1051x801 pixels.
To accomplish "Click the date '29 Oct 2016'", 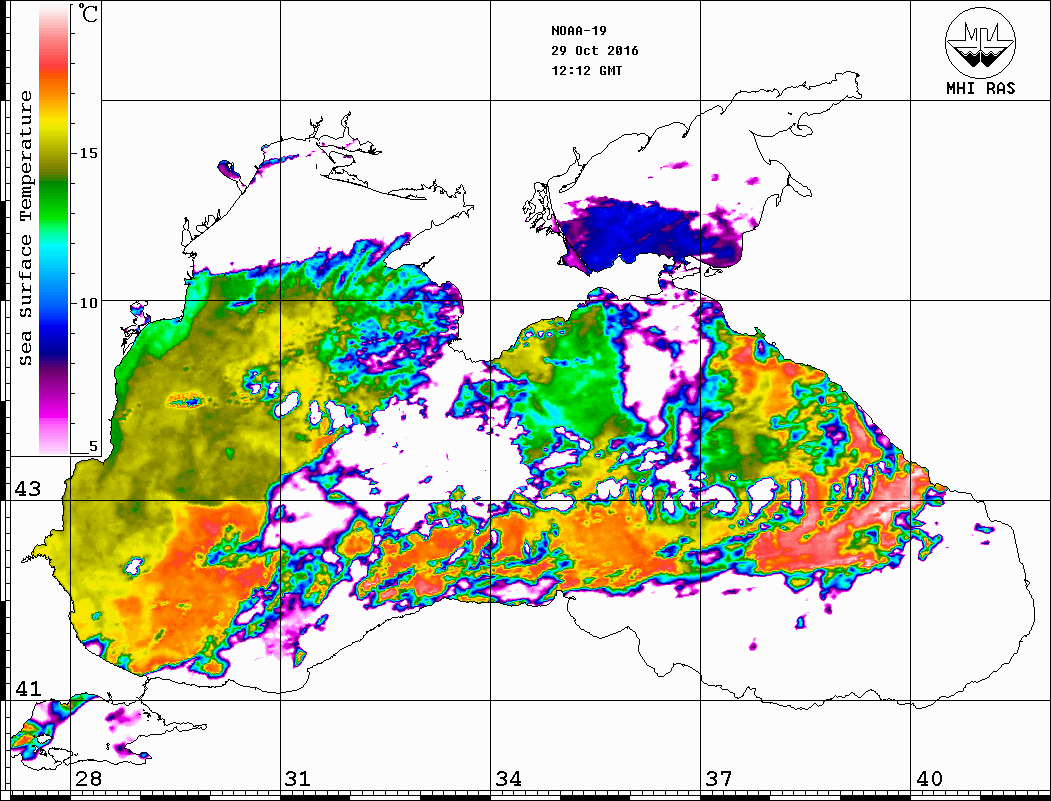I will click(x=595, y=51).
